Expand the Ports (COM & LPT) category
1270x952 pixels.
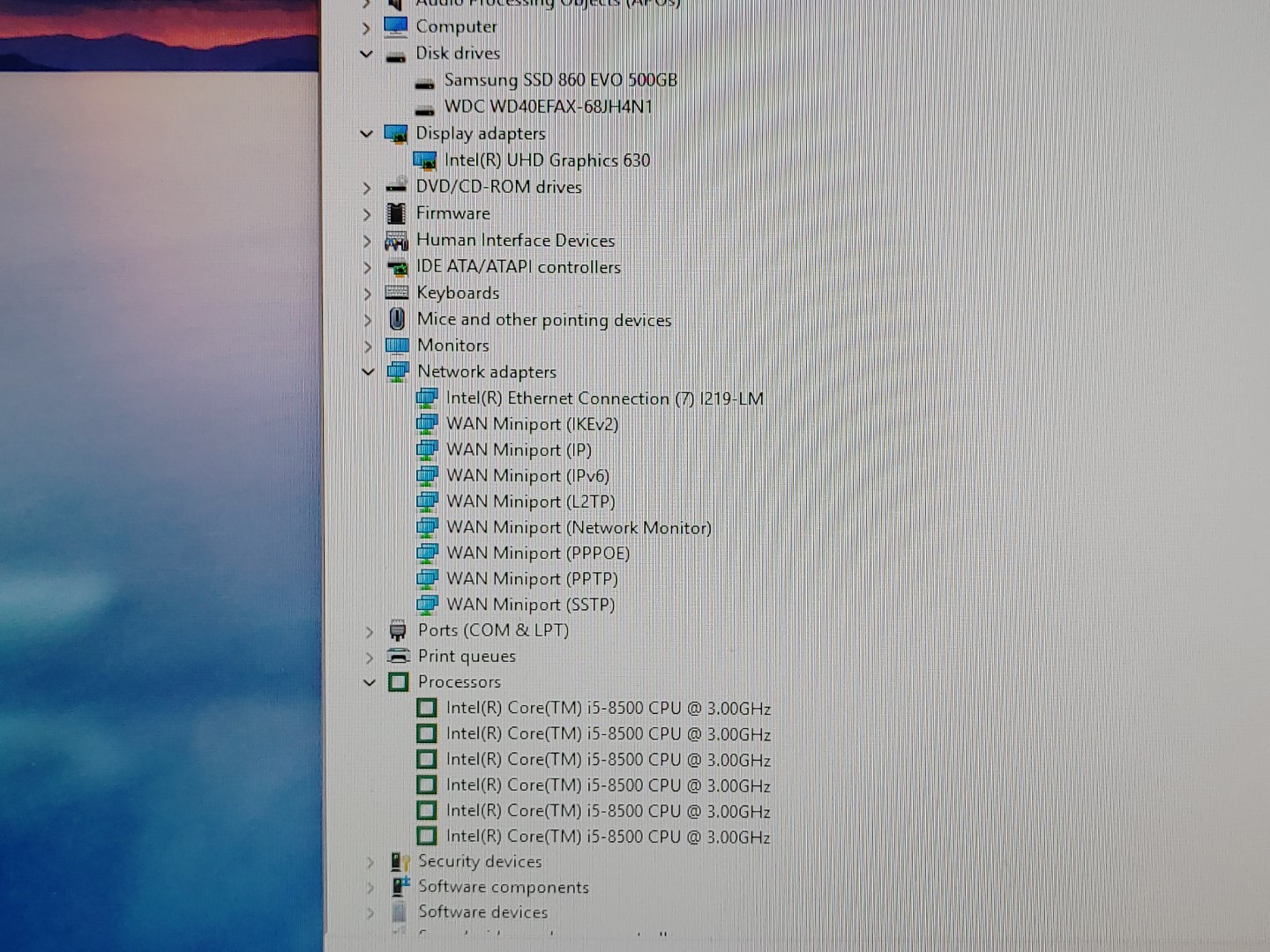click(368, 630)
